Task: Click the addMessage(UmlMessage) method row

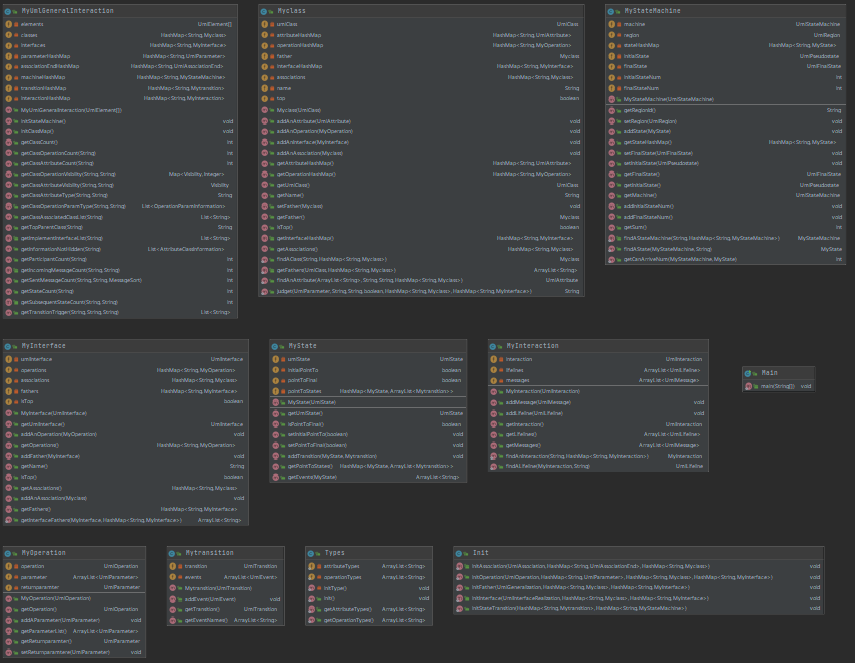Action: point(598,402)
